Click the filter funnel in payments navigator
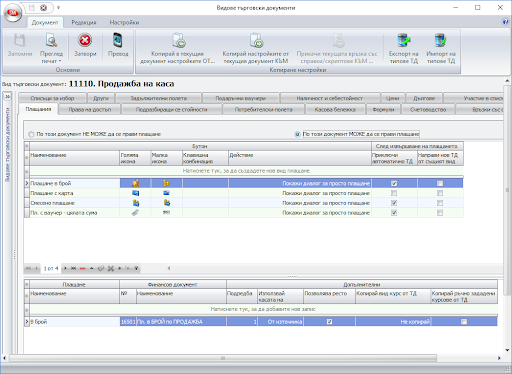Viewport: 512px width, 374px height. click(x=136, y=268)
